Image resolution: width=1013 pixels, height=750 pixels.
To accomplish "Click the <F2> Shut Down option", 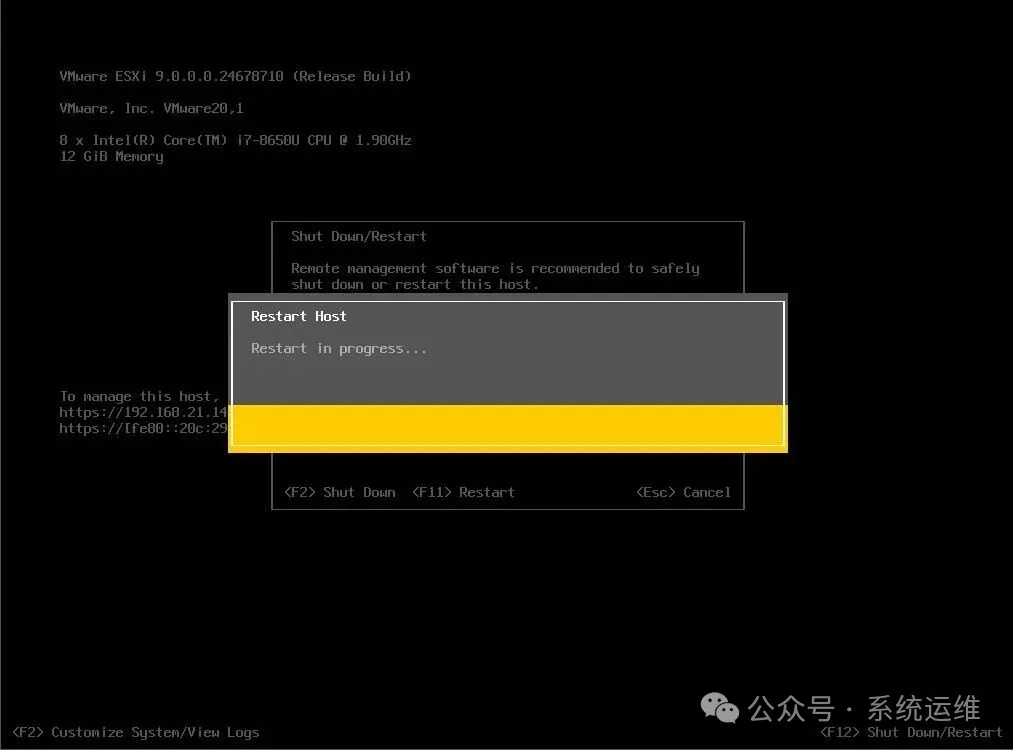I will click(x=340, y=492).
